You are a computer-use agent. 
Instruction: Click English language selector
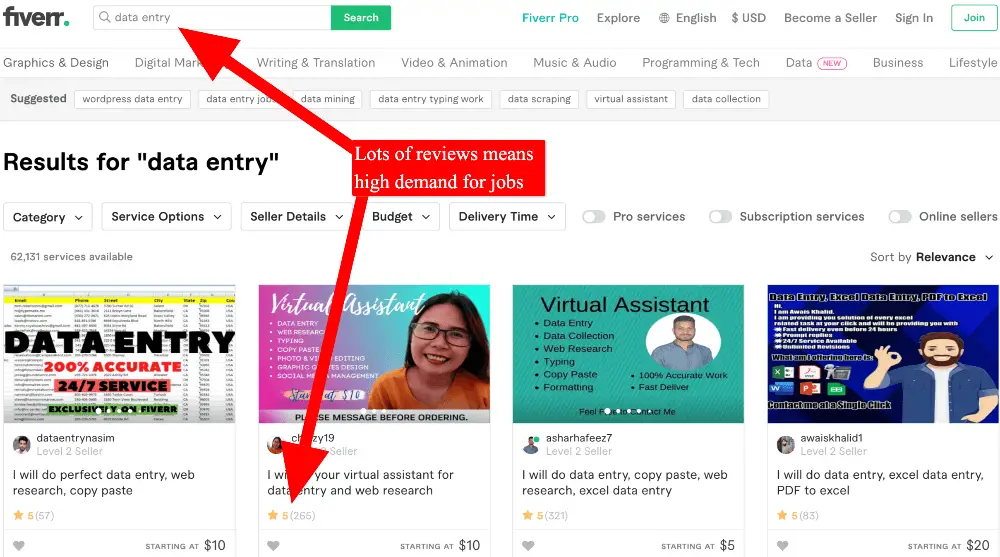(696, 18)
